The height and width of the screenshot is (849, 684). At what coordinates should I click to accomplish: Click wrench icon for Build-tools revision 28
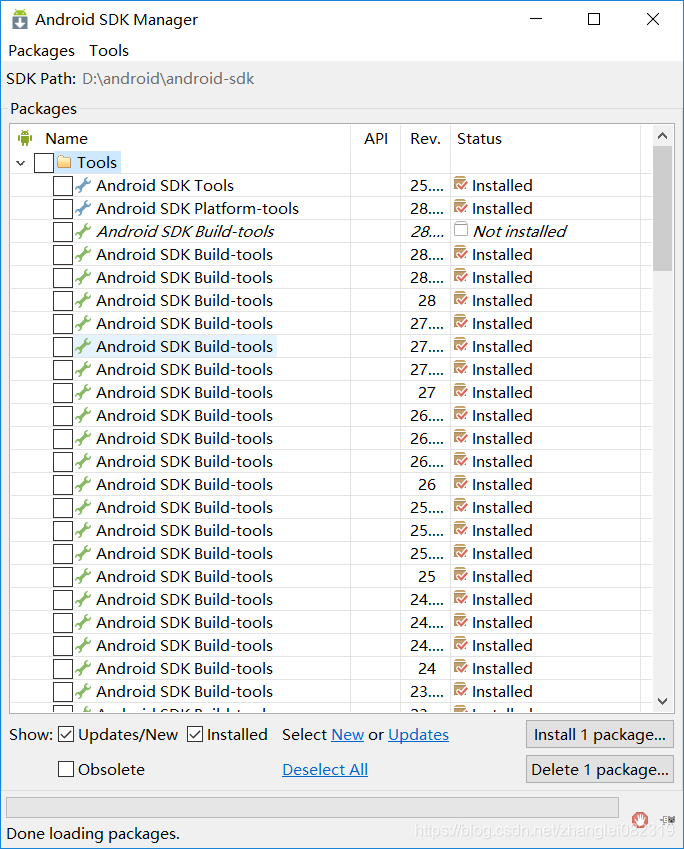tap(83, 300)
